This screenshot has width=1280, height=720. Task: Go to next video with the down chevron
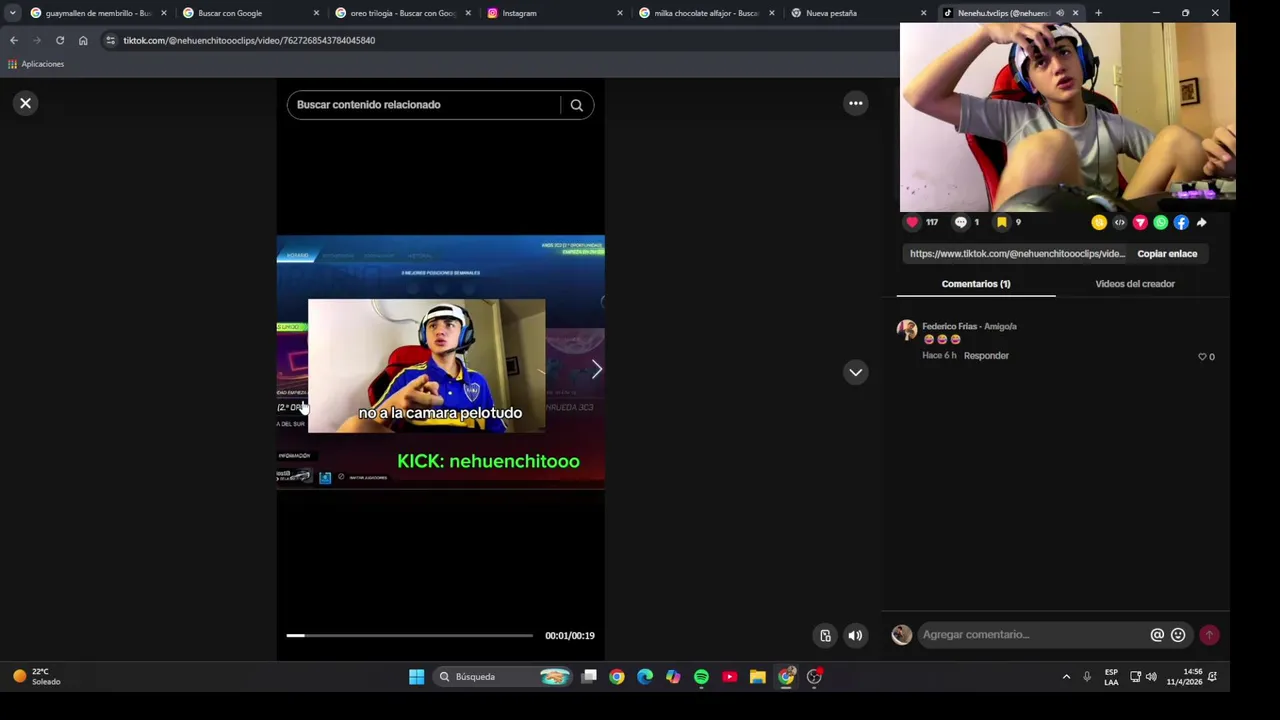point(856,372)
